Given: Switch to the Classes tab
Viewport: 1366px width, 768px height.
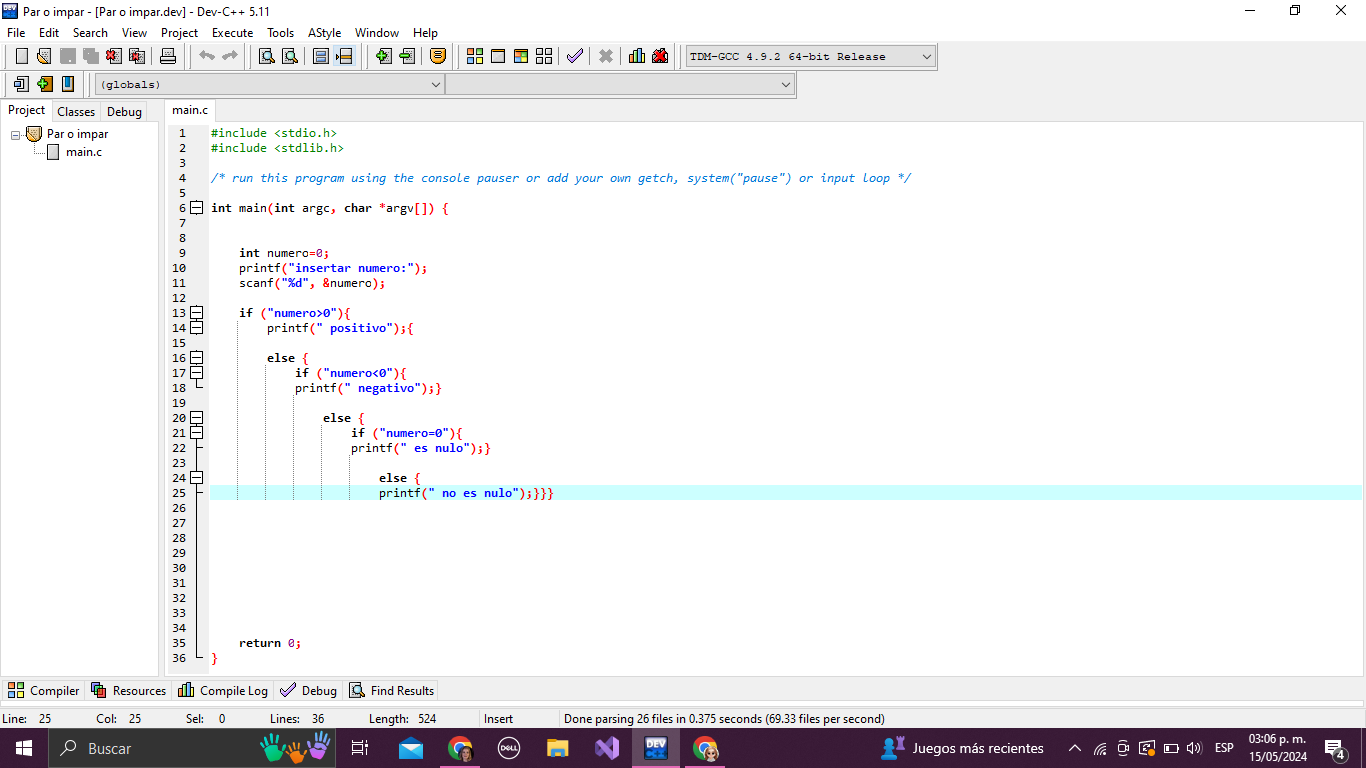Looking at the screenshot, I should click(76, 112).
